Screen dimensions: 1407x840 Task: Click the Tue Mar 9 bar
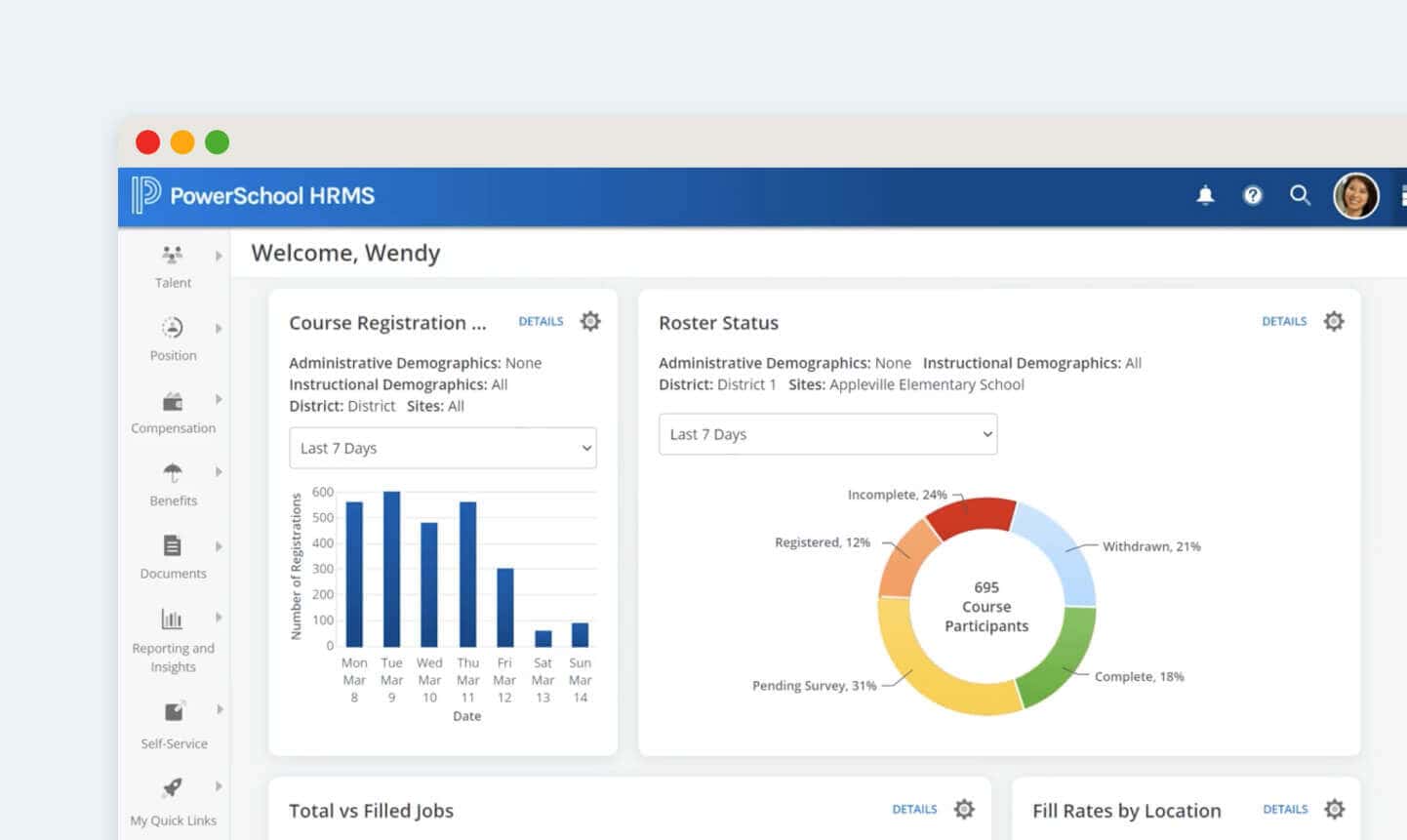[x=391, y=569]
